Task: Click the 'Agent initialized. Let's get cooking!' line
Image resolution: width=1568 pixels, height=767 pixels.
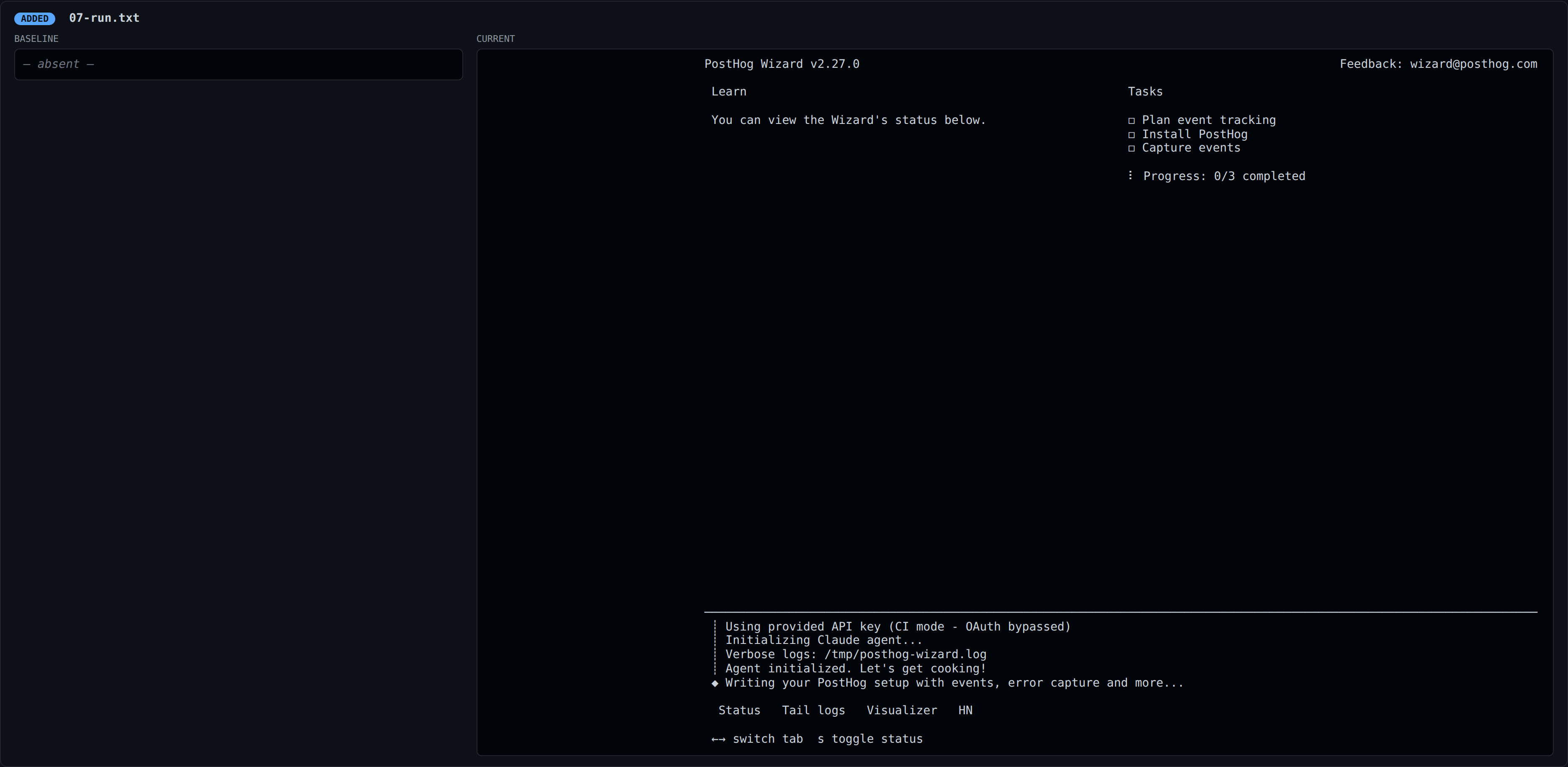Action: (x=855, y=668)
